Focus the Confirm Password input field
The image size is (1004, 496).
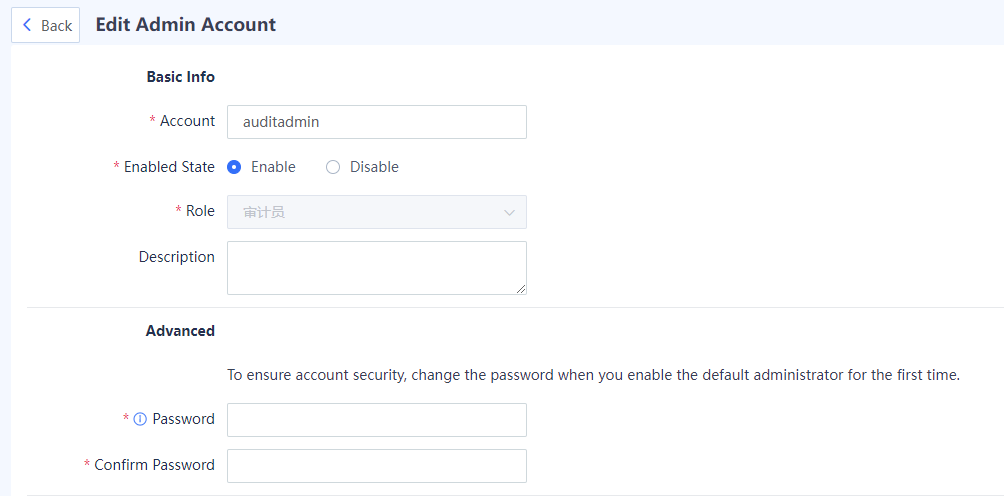376,466
